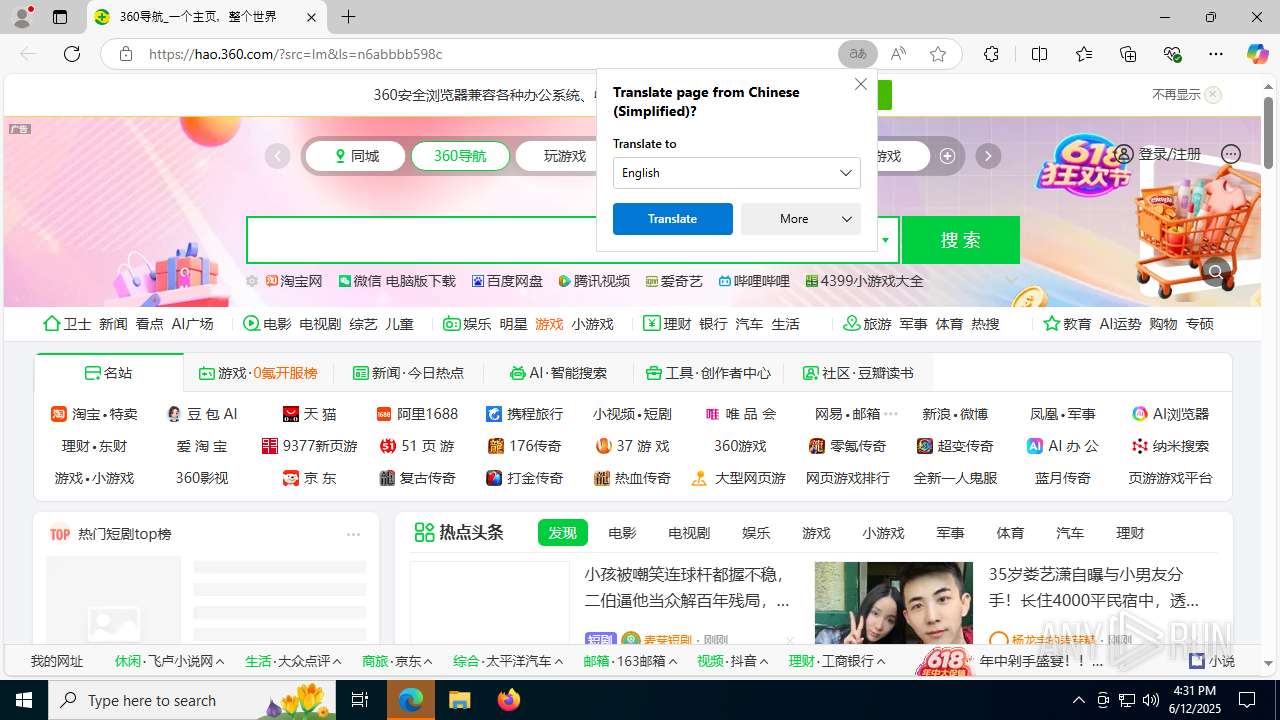Viewport: 1280px width, 720px height.
Task: Switch to 名站 tab
Action: (x=109, y=373)
